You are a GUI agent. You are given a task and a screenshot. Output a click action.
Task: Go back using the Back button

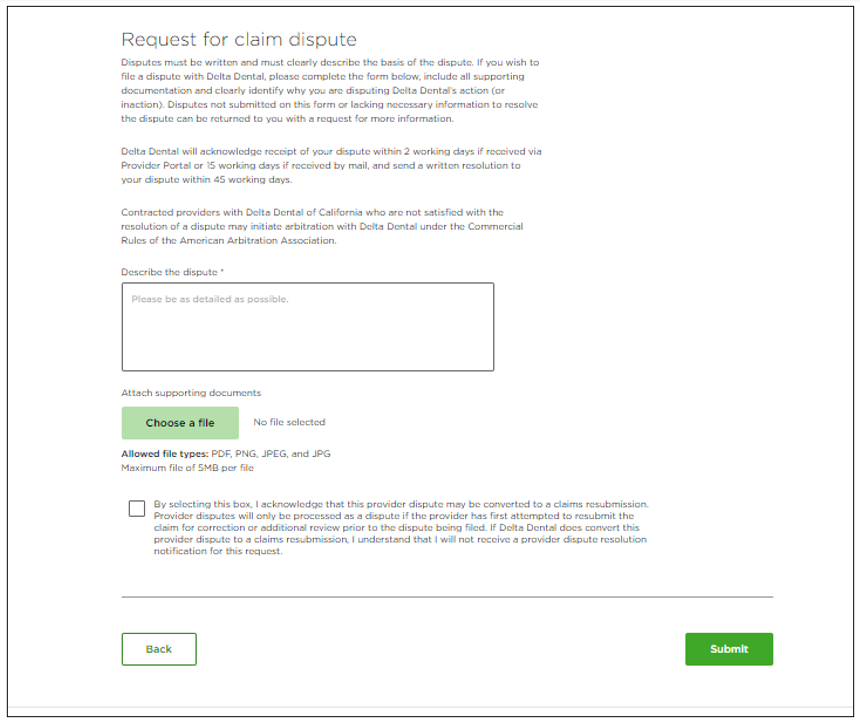[x=159, y=649]
